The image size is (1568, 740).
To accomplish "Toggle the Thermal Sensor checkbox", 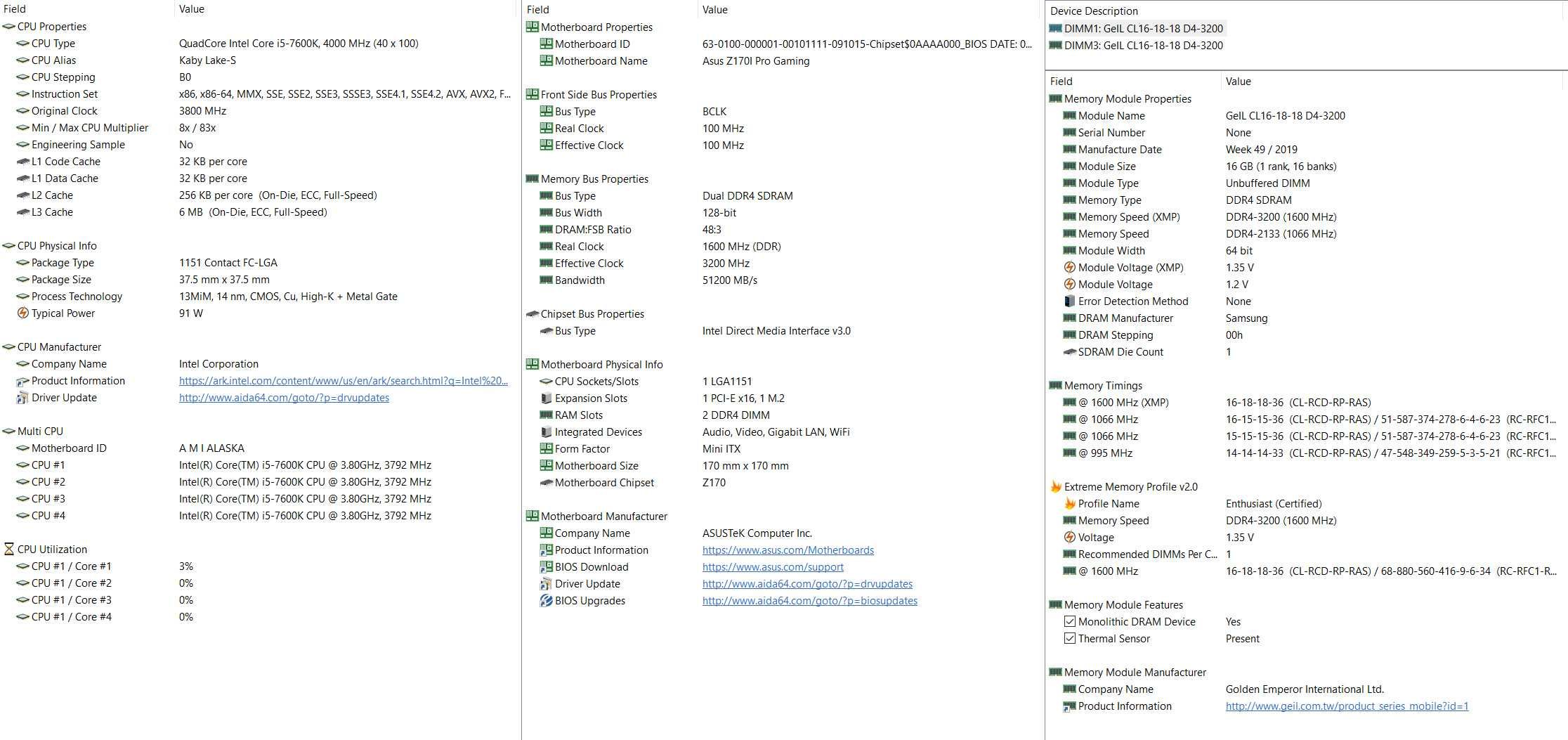I will tap(1069, 638).
